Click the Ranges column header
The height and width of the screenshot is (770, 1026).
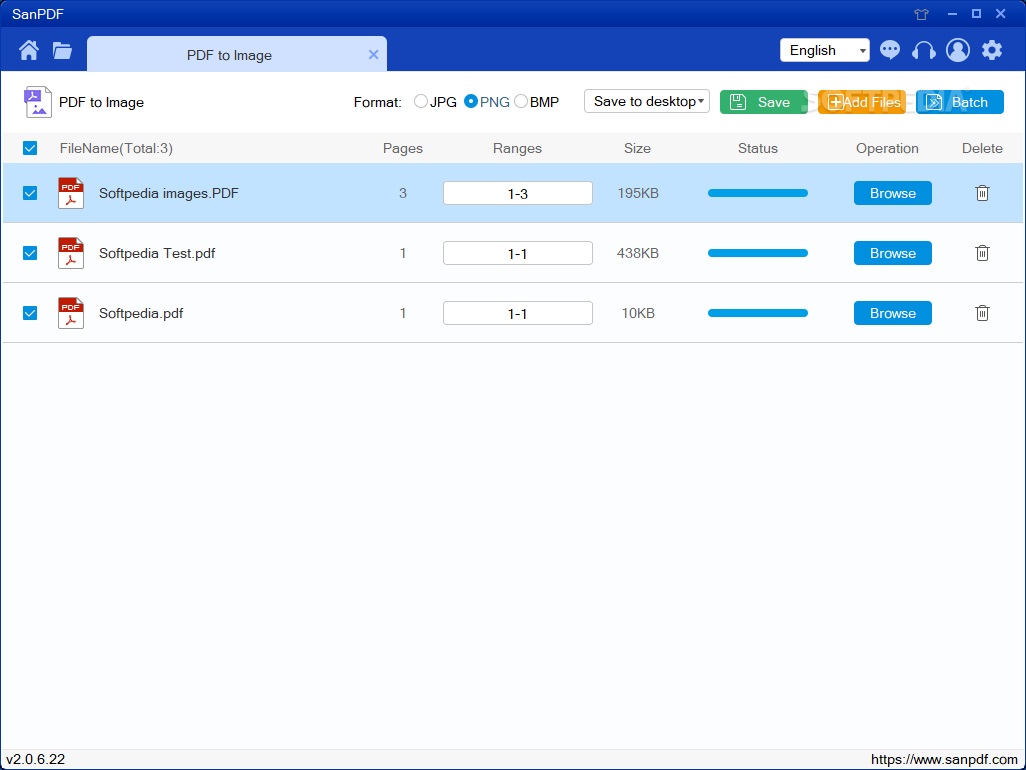tap(517, 149)
